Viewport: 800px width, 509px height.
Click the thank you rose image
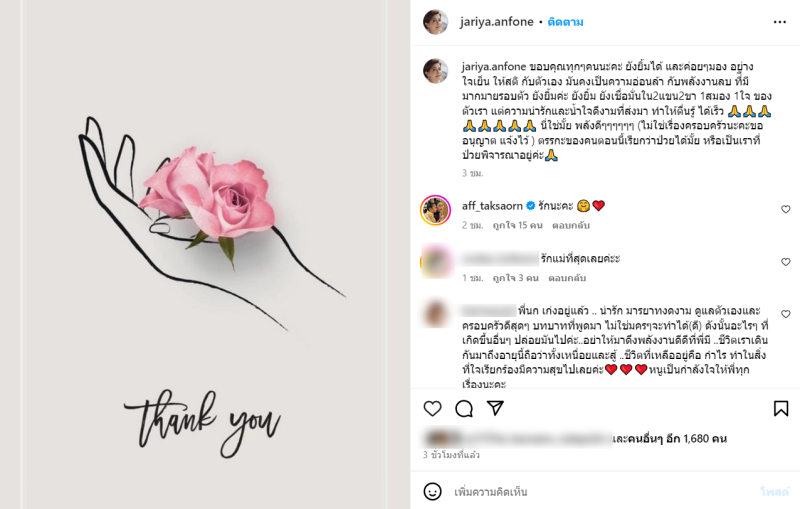(x=205, y=254)
